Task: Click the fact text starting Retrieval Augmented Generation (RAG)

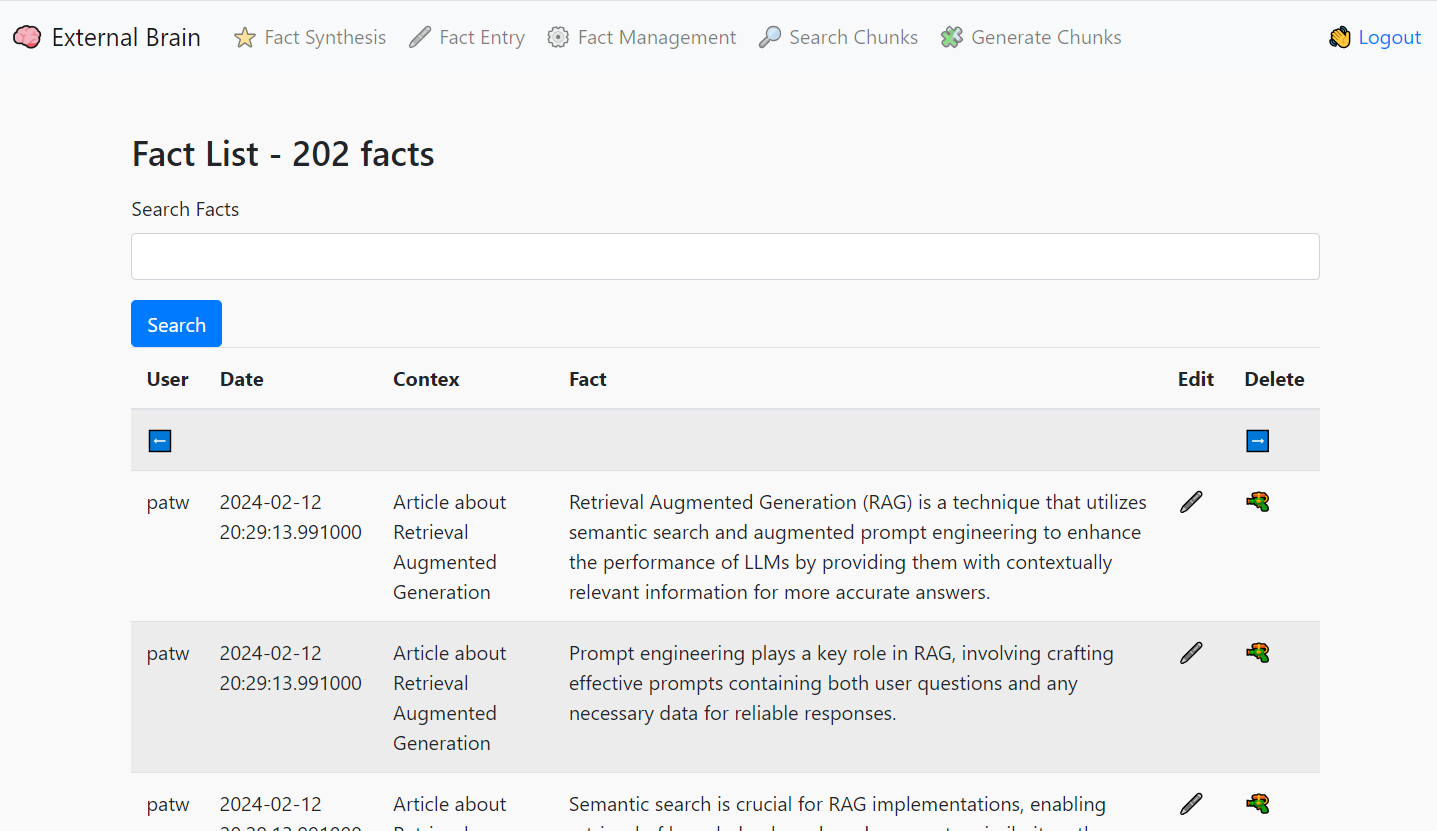Action: tap(858, 547)
